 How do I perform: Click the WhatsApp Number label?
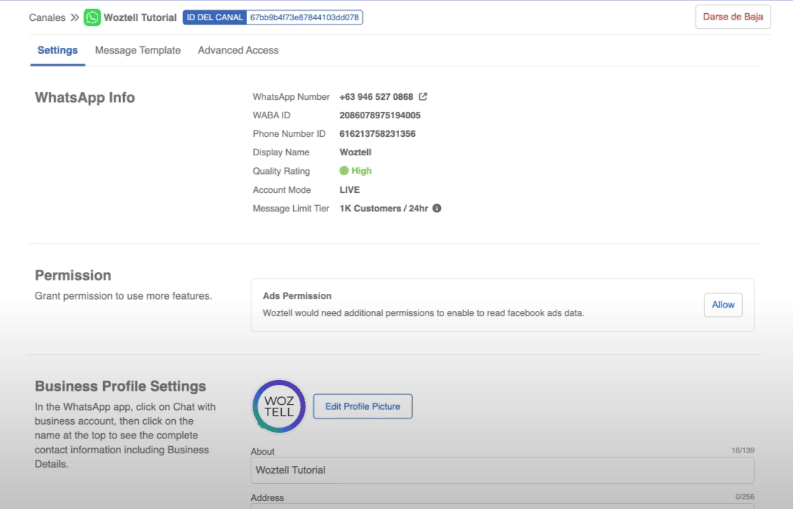click(x=291, y=97)
